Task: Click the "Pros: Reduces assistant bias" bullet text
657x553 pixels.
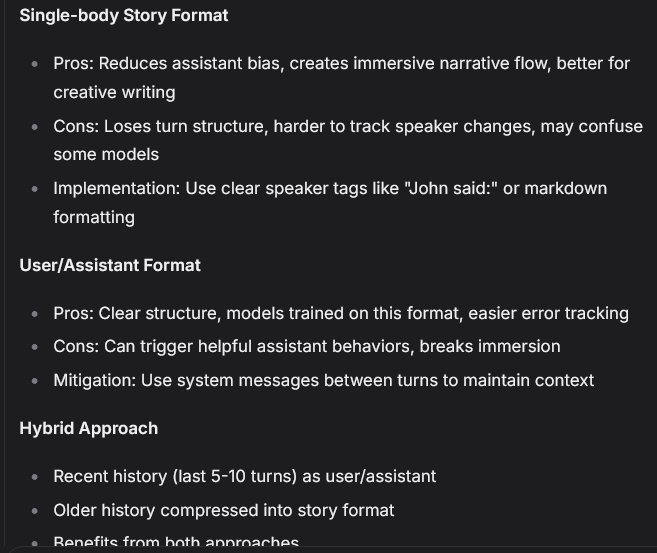Action: click(x=169, y=64)
